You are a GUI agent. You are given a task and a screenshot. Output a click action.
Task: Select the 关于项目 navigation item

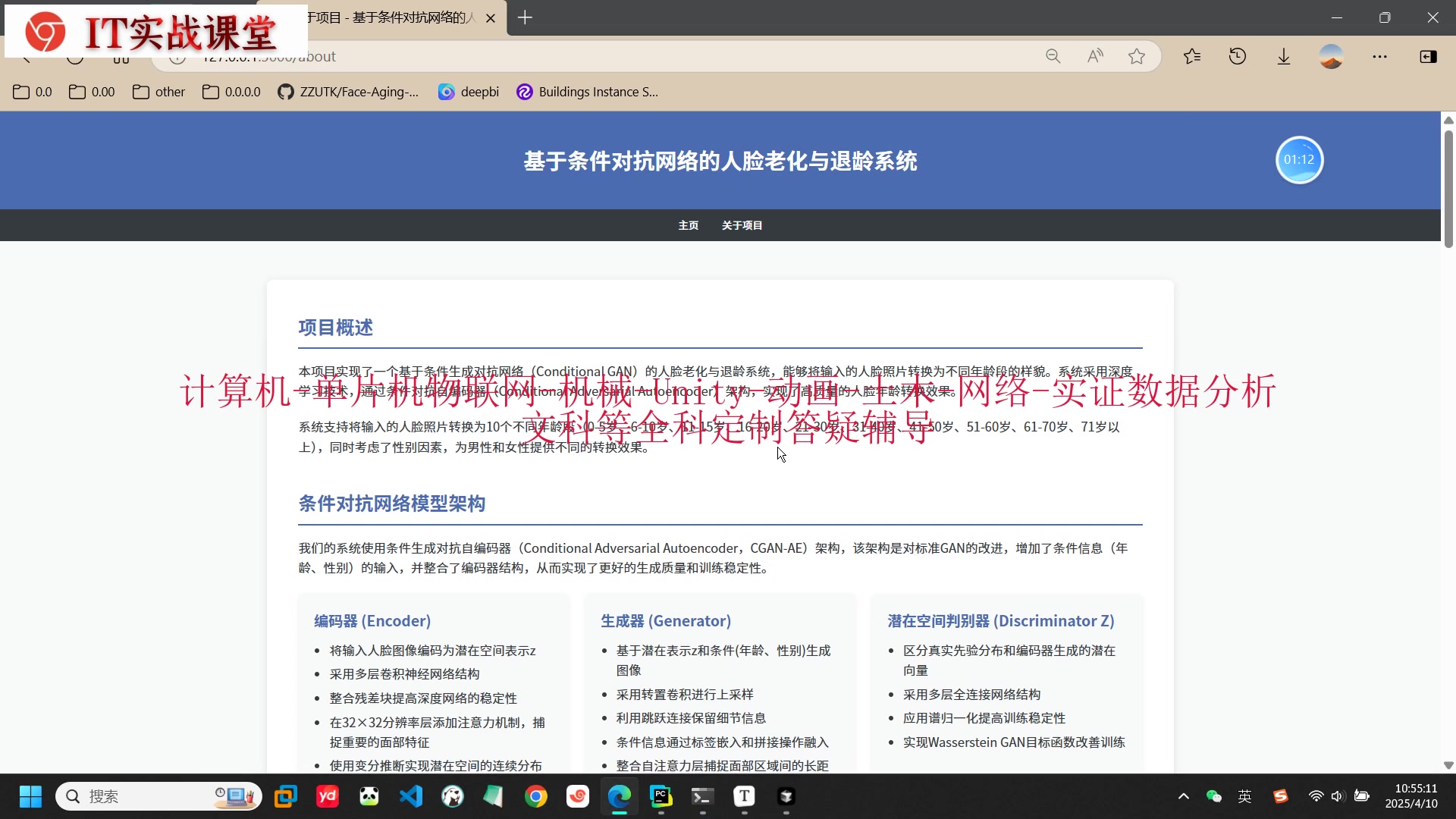point(742,225)
